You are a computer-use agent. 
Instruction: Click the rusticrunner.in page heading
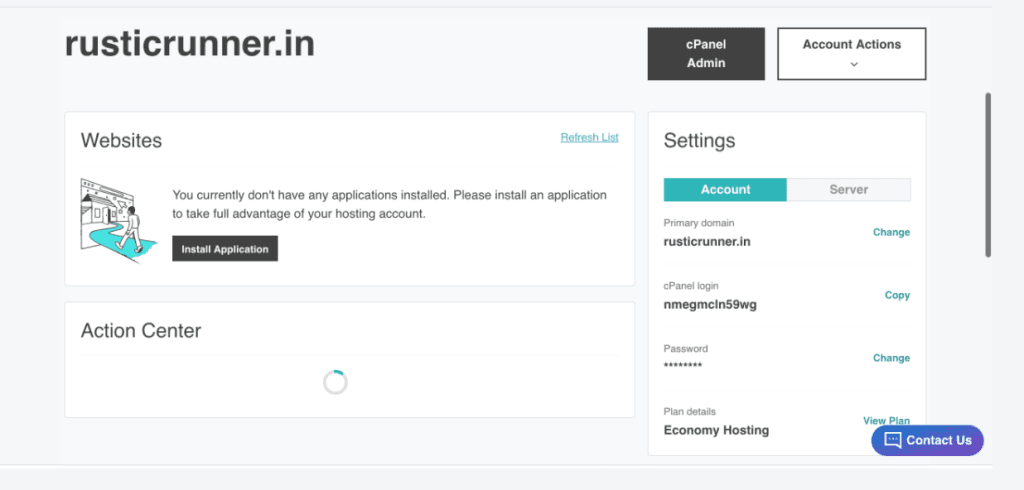[x=189, y=44]
